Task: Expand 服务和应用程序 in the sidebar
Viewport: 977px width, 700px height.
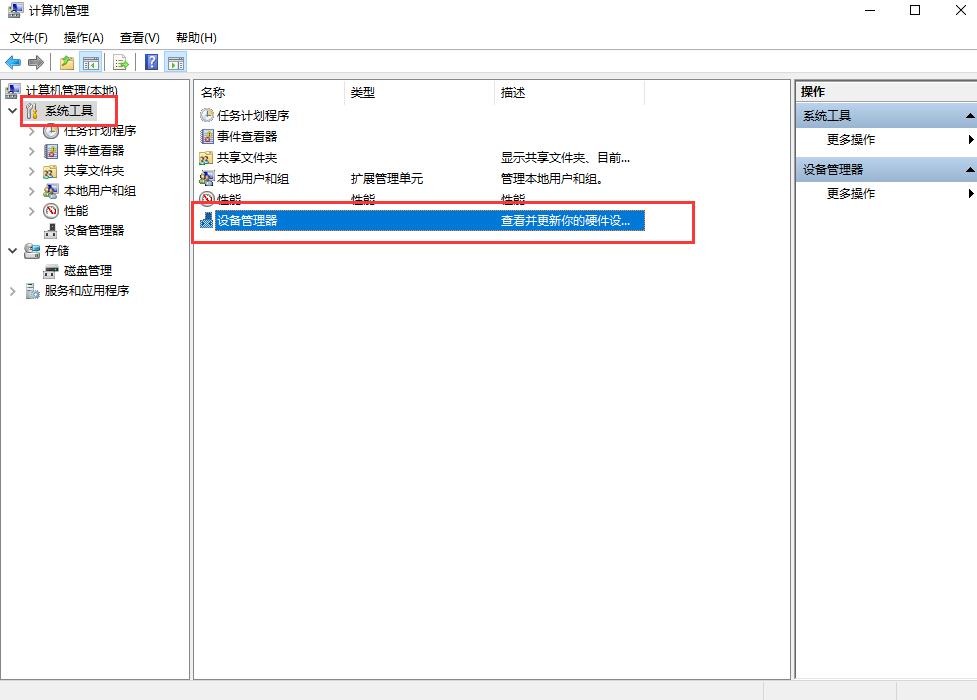Action: tap(10, 291)
